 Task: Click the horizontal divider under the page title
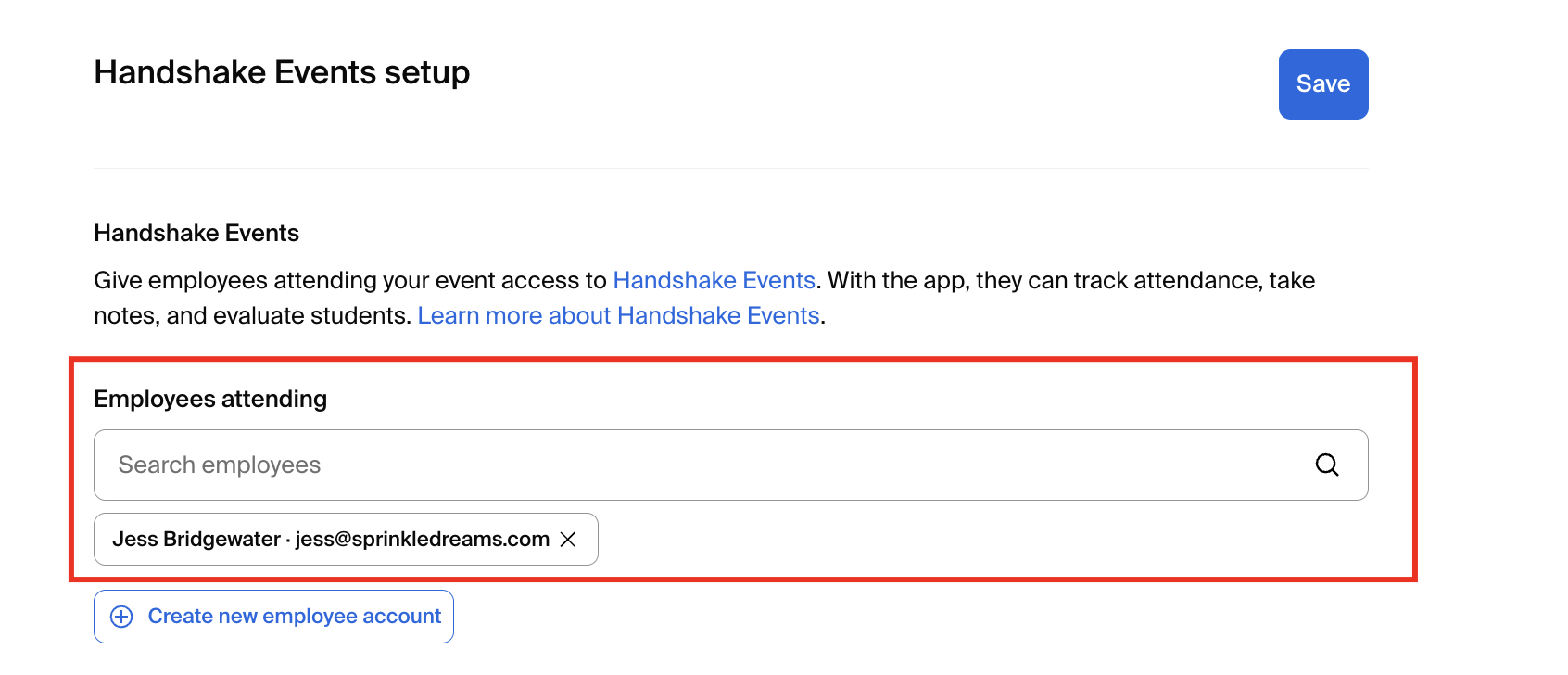coord(730,168)
